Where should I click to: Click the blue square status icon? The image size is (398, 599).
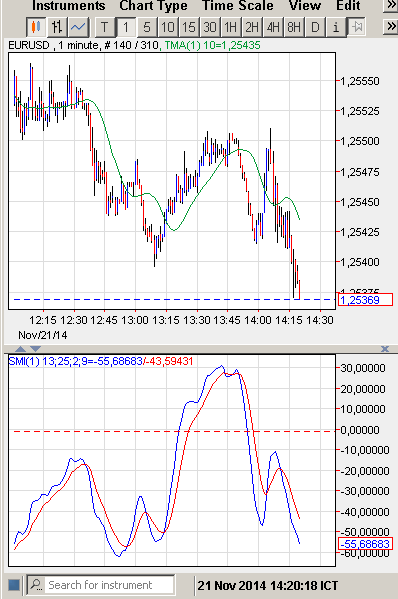point(14,584)
